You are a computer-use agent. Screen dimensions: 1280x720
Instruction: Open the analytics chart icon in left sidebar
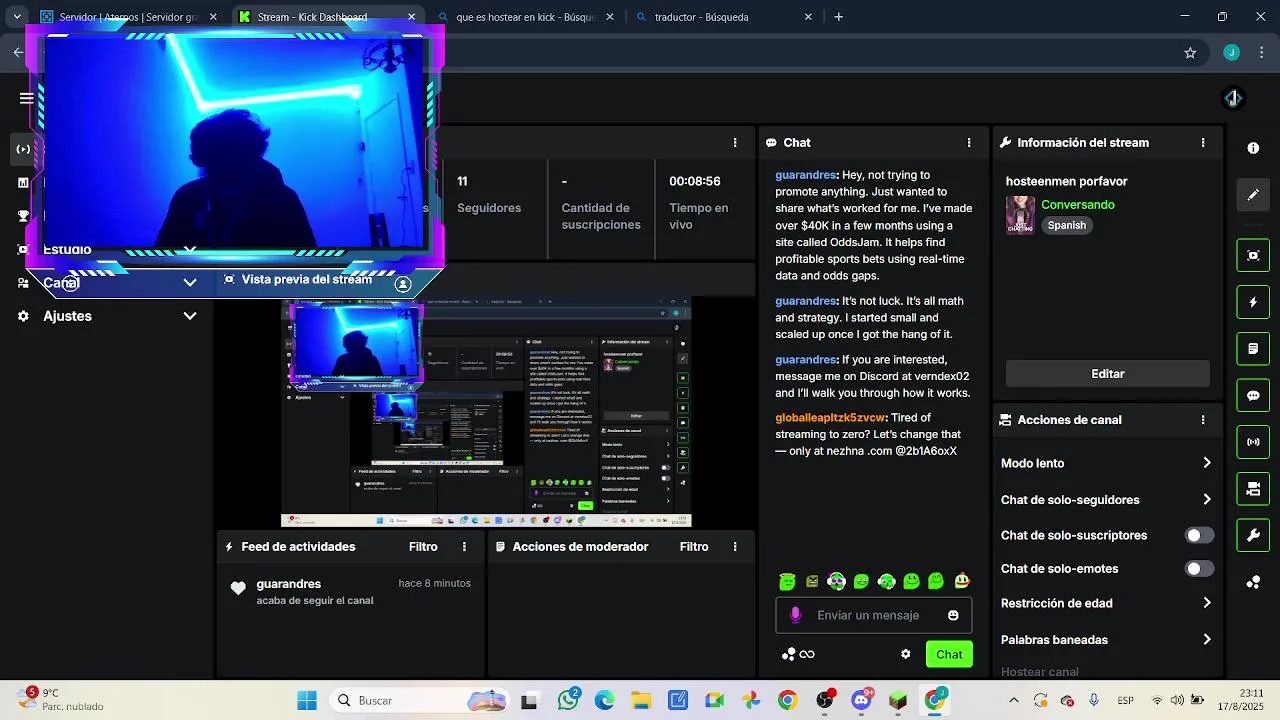[x=23, y=183]
